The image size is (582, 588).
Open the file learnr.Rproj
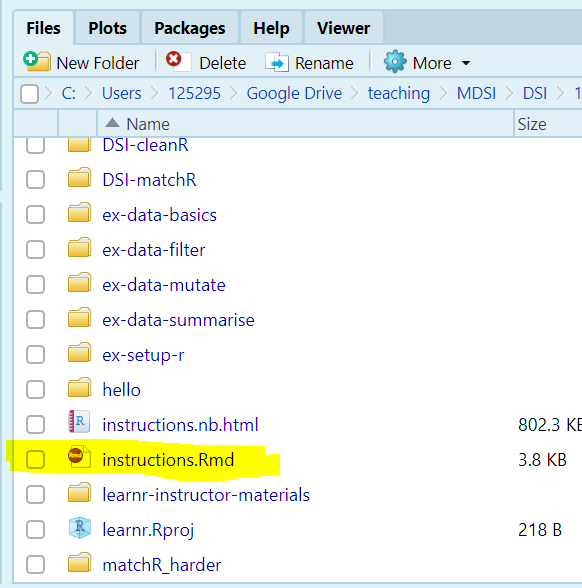pyautogui.click(x=148, y=530)
